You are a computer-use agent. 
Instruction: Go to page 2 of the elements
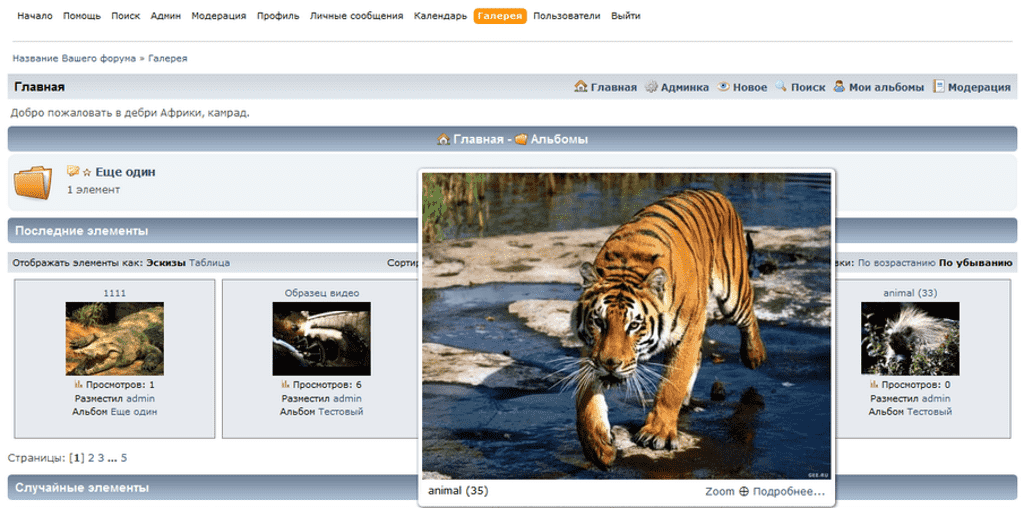[91, 458]
